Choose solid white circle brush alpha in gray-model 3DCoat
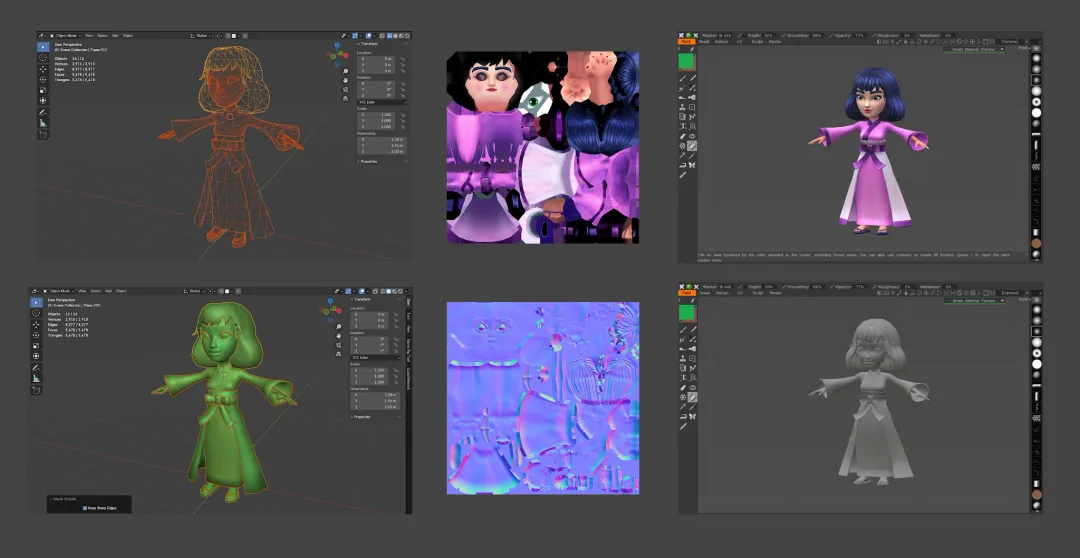1080x558 pixels. (1036, 364)
